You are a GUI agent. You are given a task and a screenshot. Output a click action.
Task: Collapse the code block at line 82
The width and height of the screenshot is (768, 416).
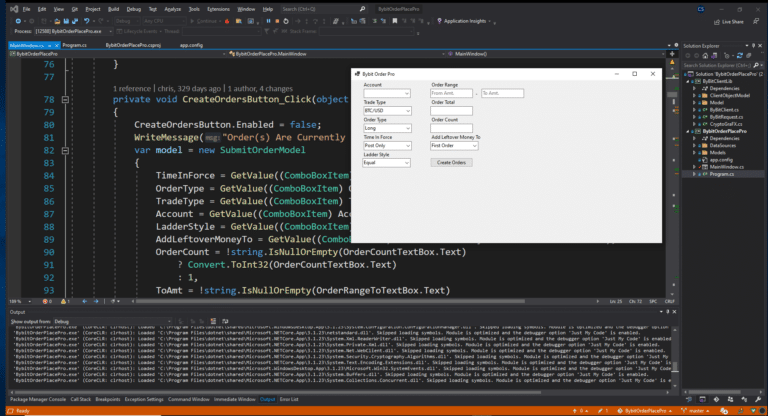tap(65, 150)
